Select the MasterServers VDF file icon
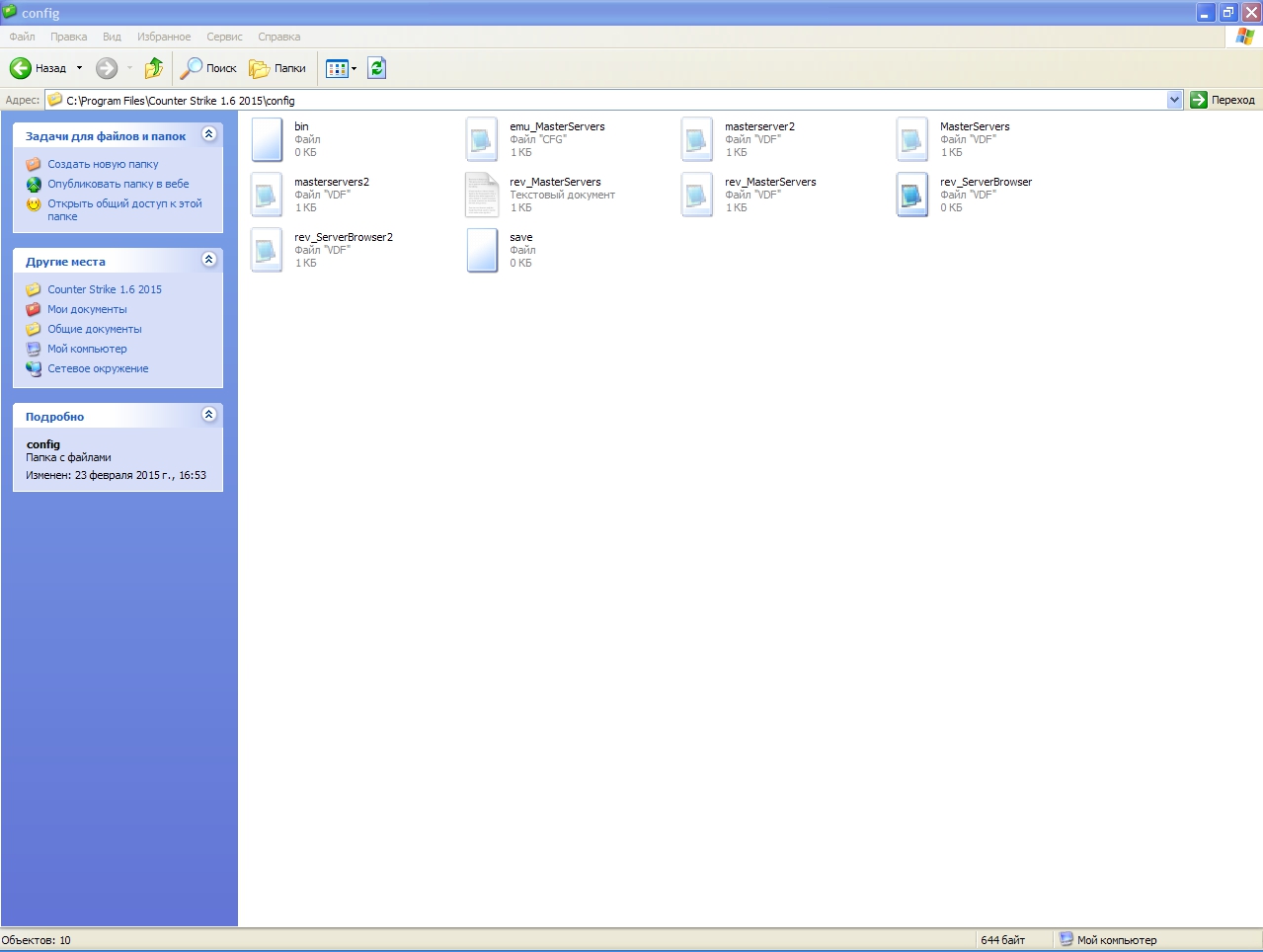Viewport: 1263px width, 952px height. coord(912,139)
